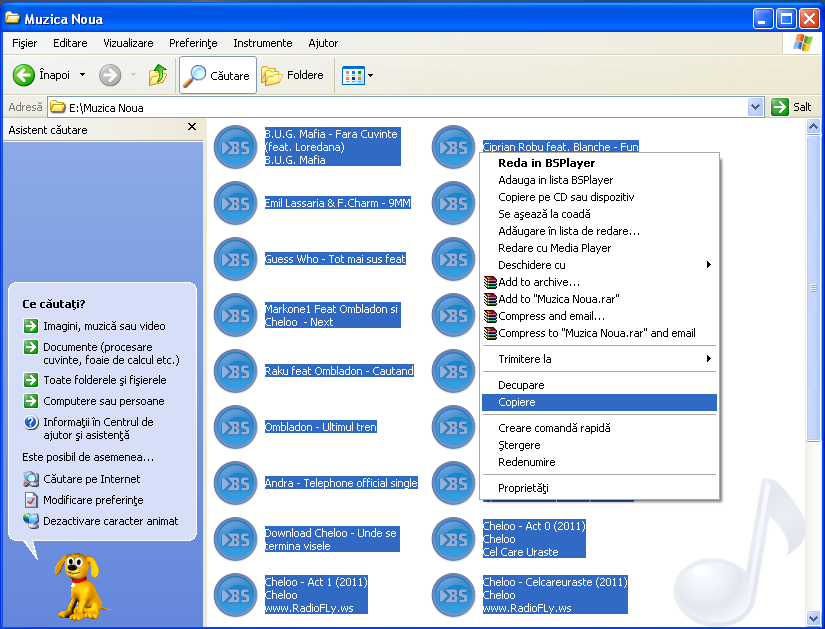The height and width of the screenshot is (629, 825).
Task: Open the Instrumente menu
Action: tap(263, 43)
